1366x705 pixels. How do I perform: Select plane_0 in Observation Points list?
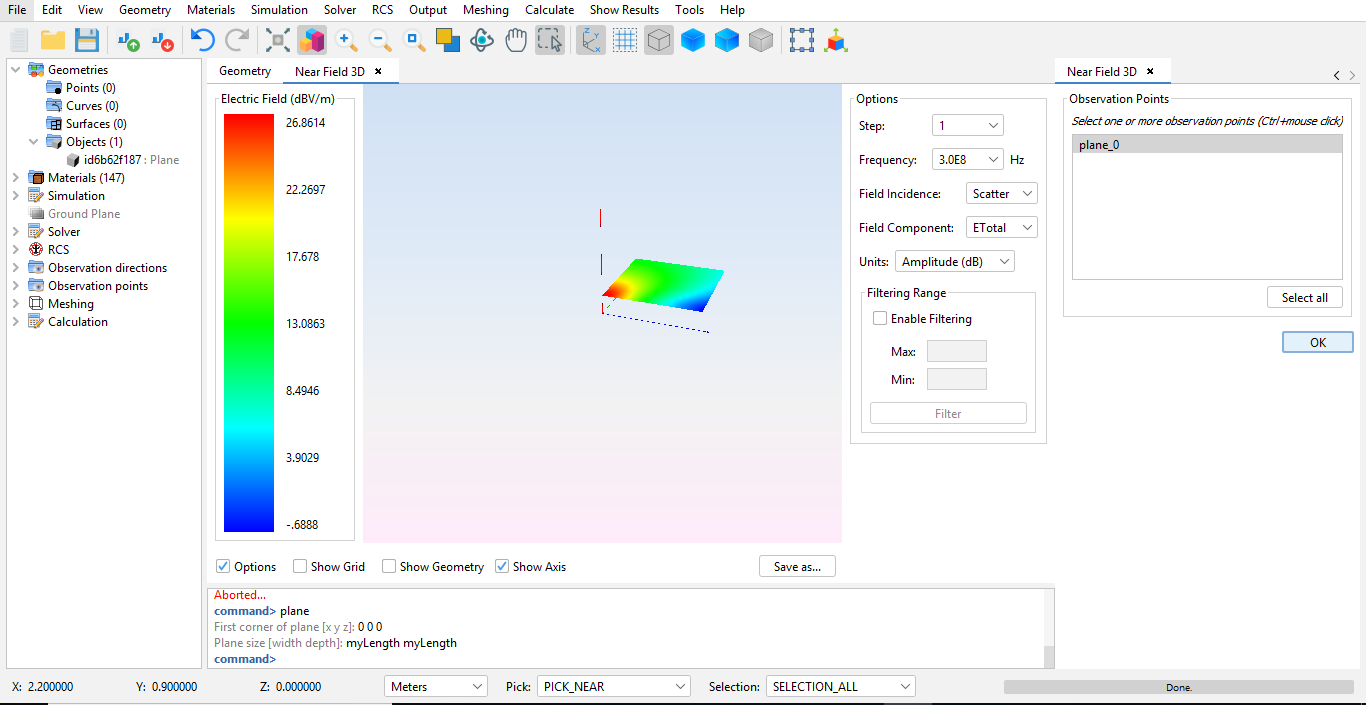(1206, 145)
